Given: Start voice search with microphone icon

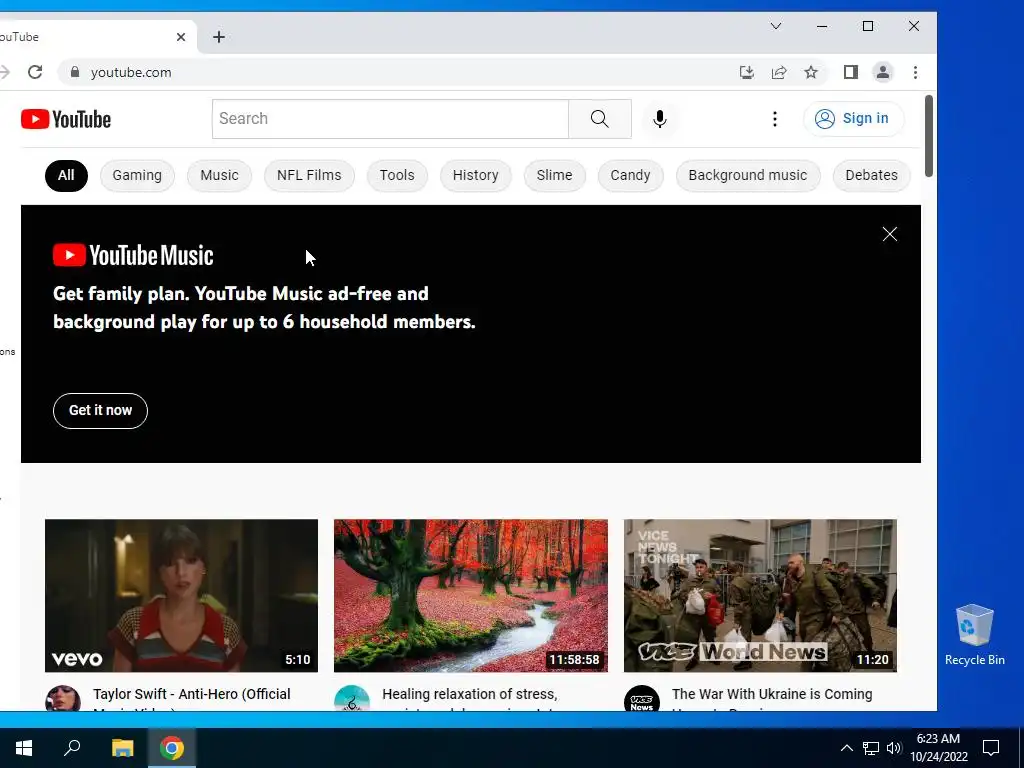Looking at the screenshot, I should click(660, 119).
